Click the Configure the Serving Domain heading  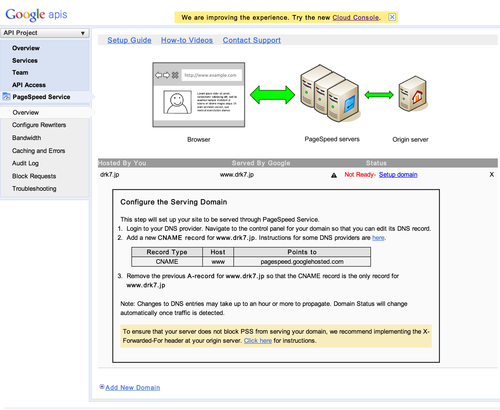[x=174, y=202]
